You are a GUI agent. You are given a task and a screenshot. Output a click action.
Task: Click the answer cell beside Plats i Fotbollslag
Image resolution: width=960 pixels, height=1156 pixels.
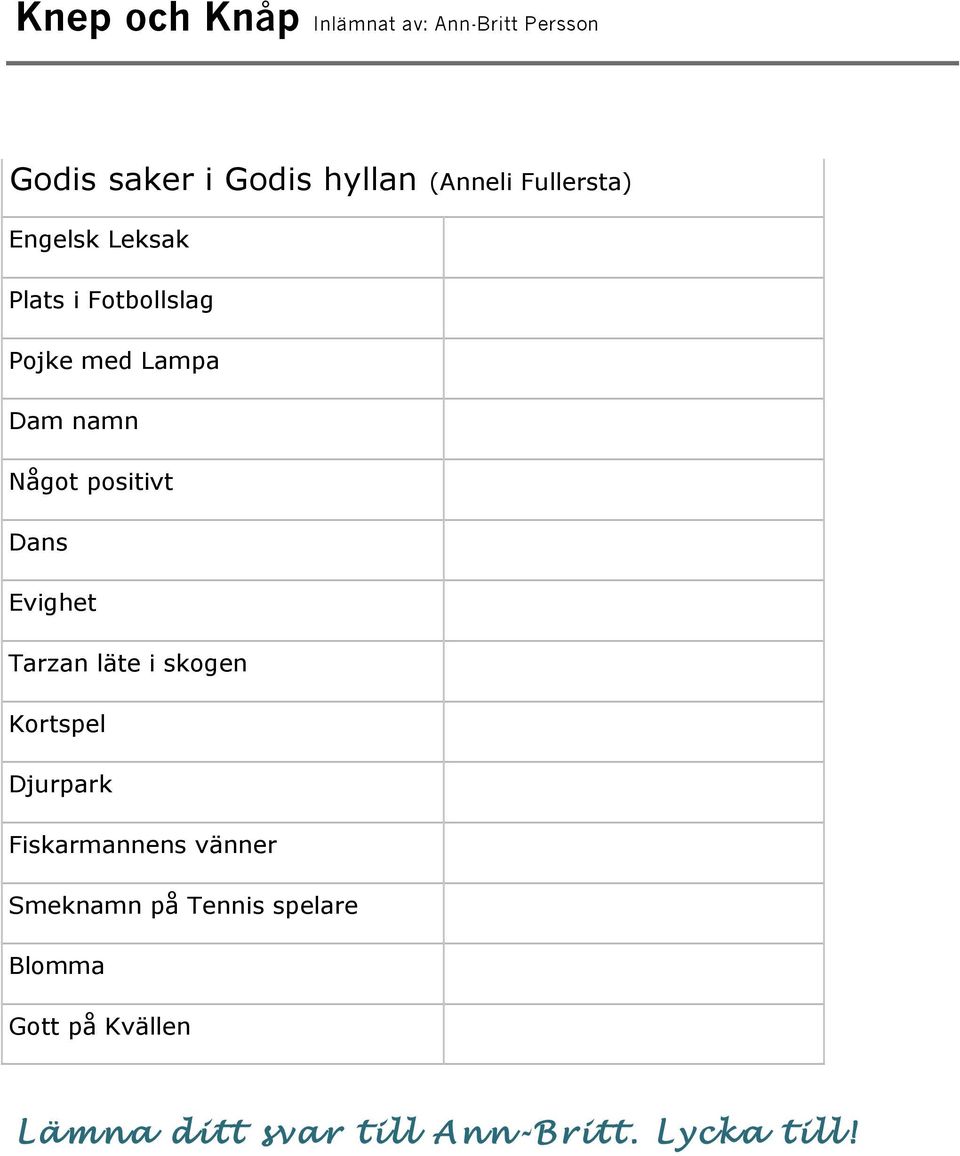tap(633, 308)
